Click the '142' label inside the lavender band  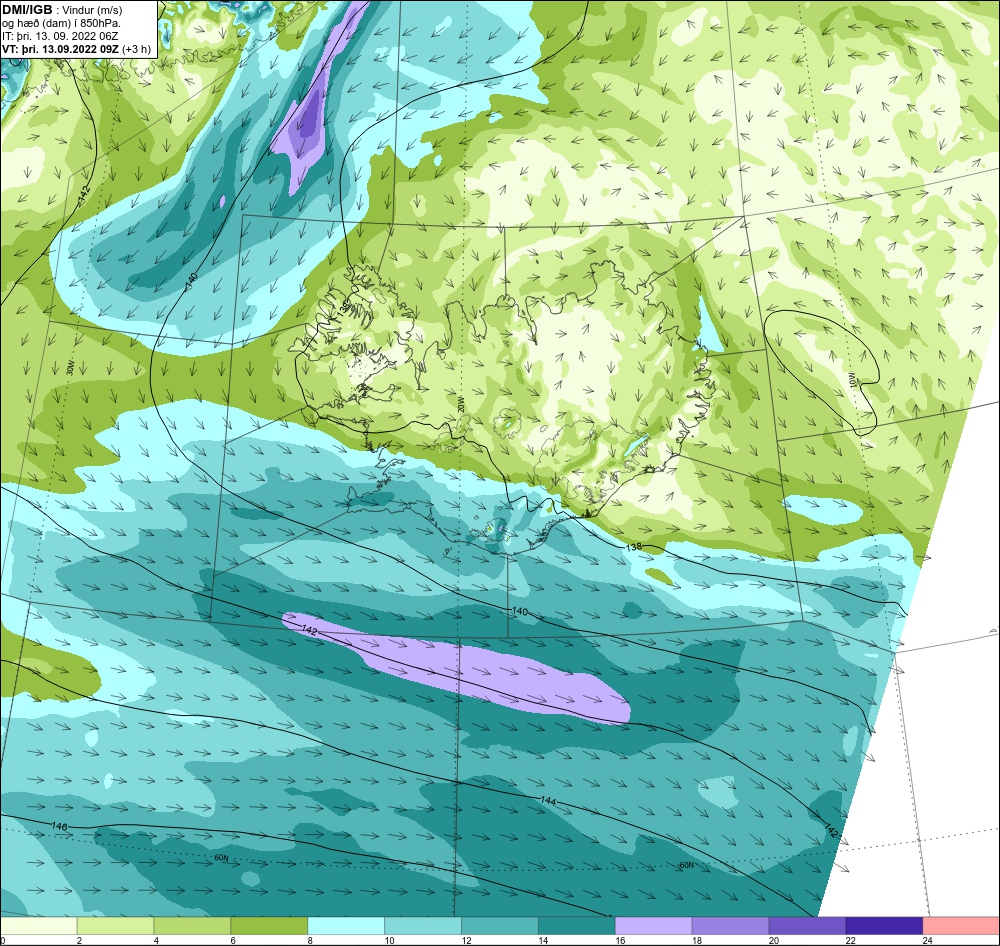click(309, 630)
